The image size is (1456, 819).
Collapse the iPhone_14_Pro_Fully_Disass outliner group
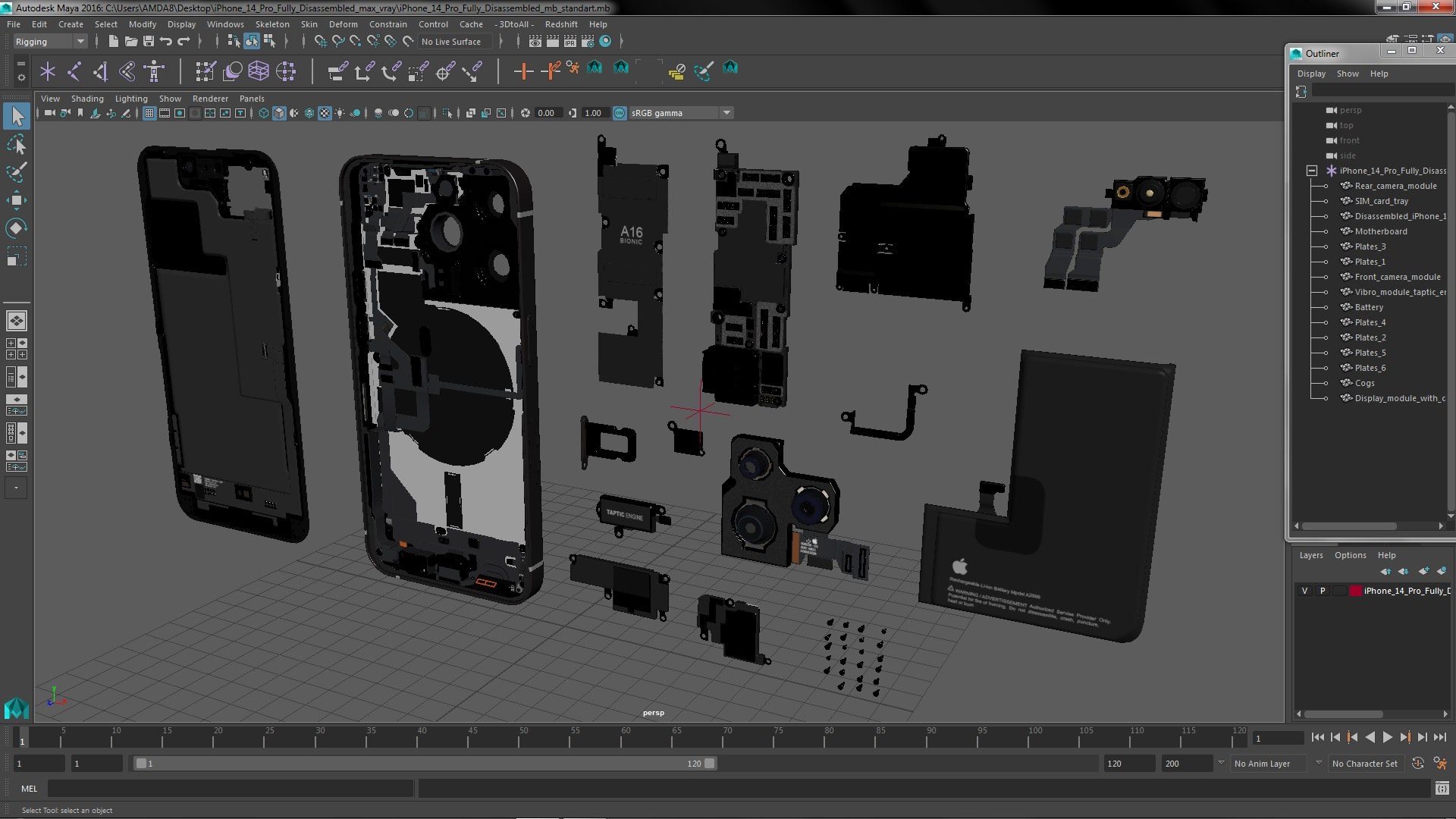(x=1312, y=171)
